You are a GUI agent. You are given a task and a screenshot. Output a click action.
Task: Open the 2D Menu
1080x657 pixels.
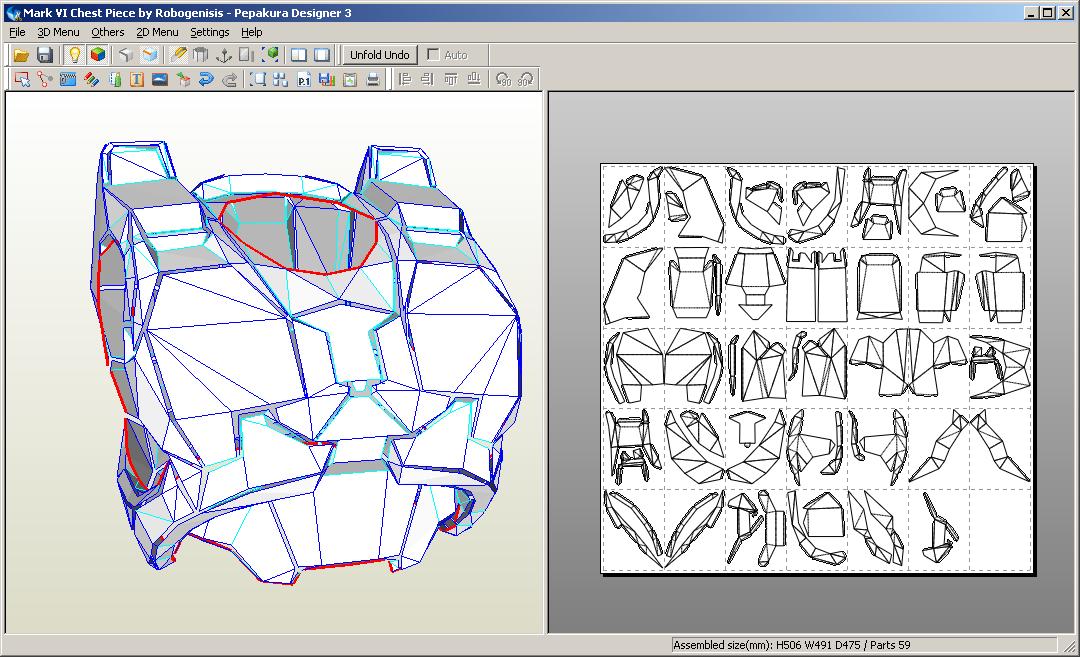coord(156,32)
